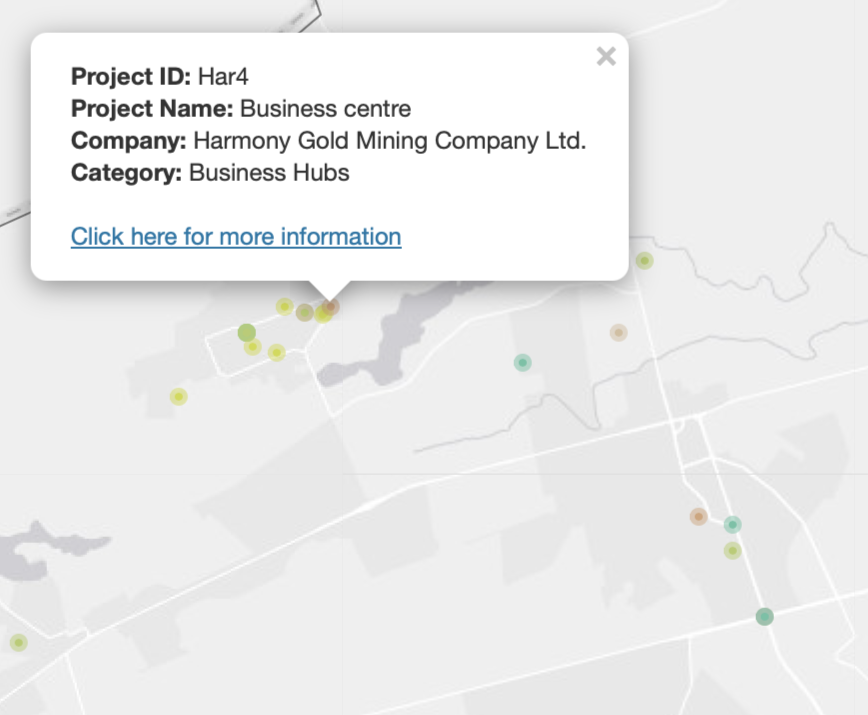Click the olive-brown marker in the cluster below popup
Viewport: 868px width, 715px height.
304,313
